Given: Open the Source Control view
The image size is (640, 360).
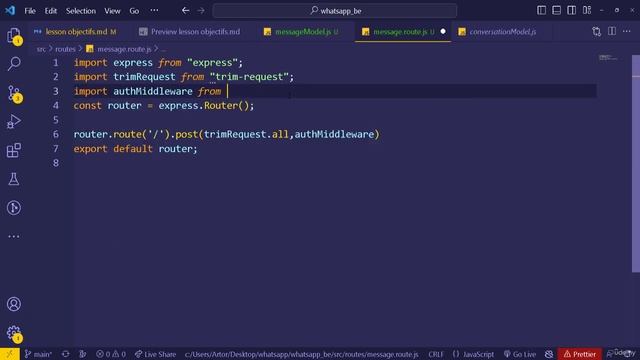Looking at the screenshot, I should point(14,94).
